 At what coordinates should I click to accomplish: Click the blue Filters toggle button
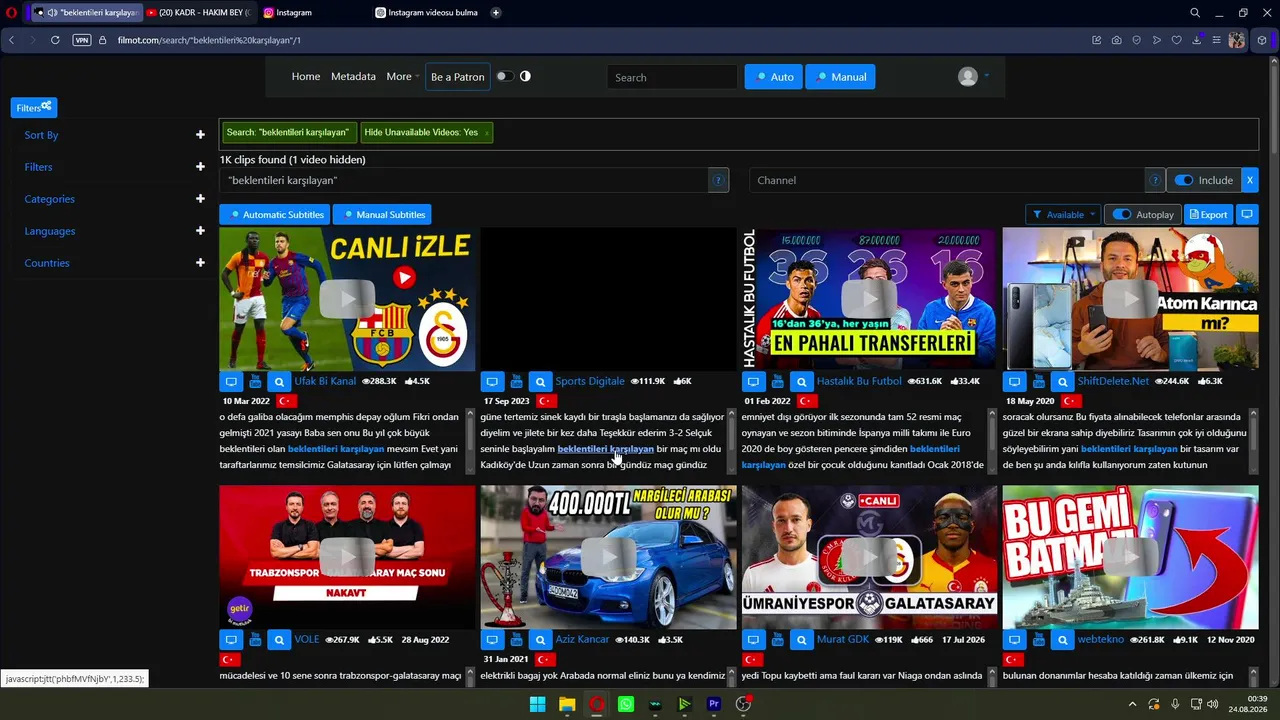click(34, 107)
